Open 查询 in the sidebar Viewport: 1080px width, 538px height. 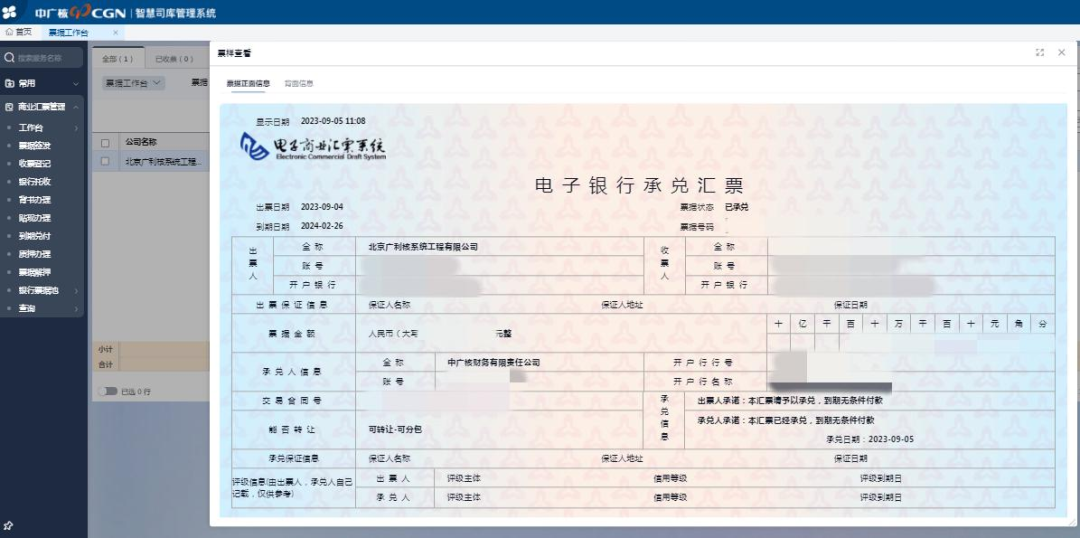coord(27,309)
